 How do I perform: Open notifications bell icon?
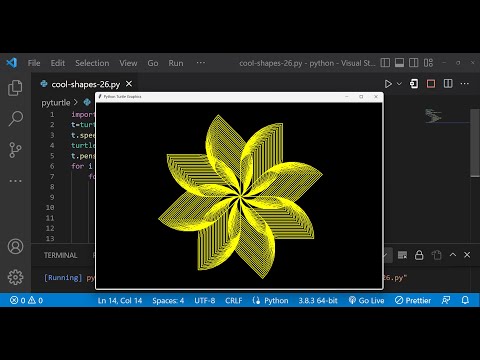click(x=465, y=300)
